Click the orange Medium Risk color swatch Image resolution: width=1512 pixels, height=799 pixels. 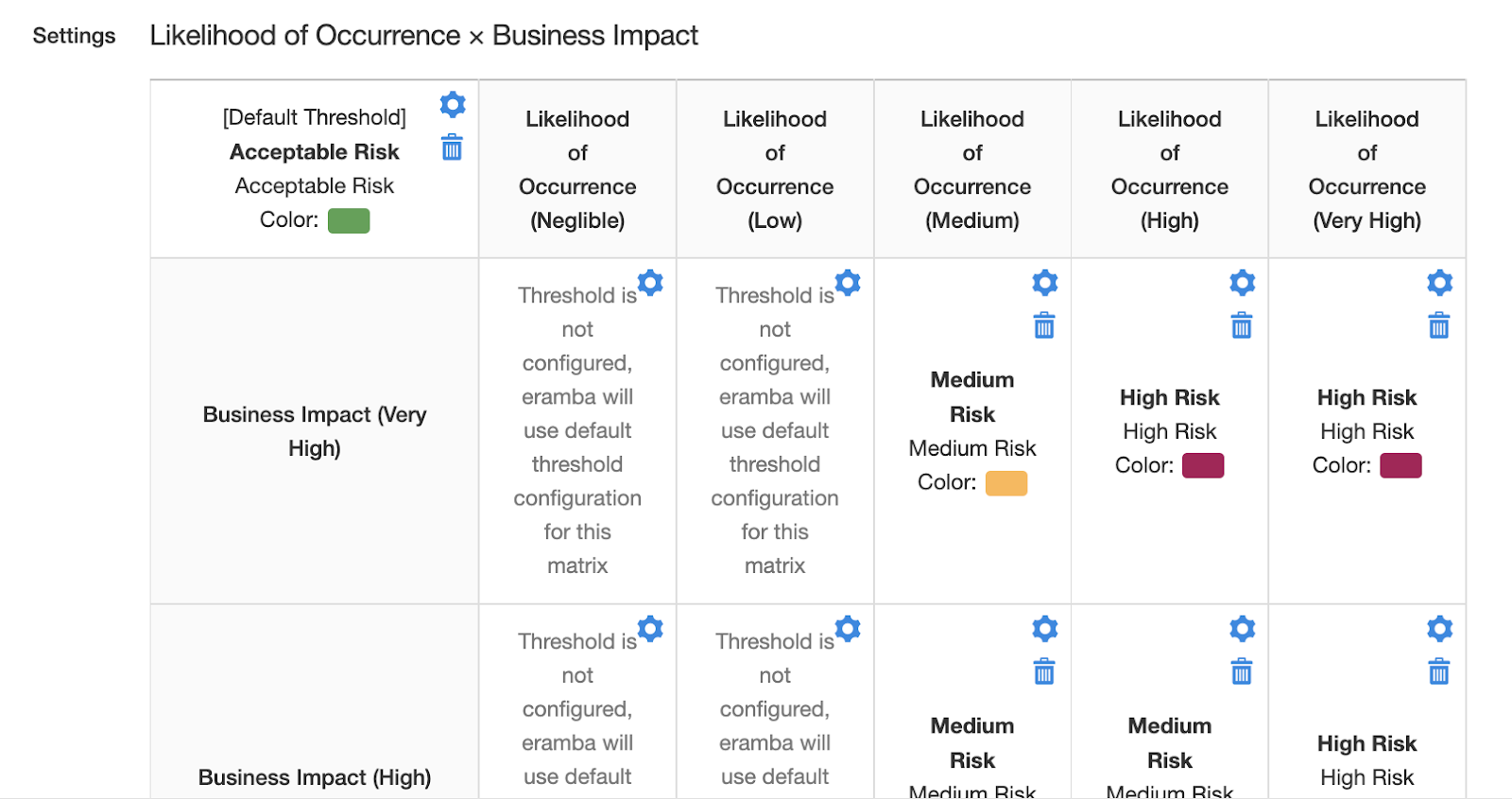coord(1006,483)
